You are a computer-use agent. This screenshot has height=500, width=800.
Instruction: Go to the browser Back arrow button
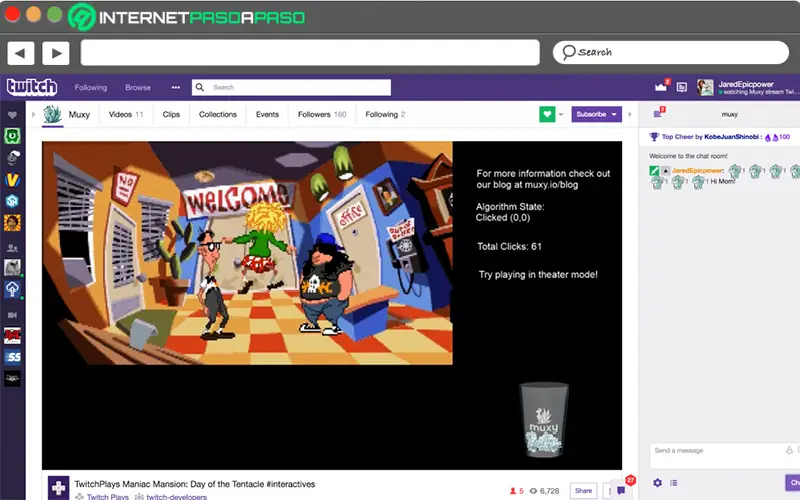[x=20, y=53]
